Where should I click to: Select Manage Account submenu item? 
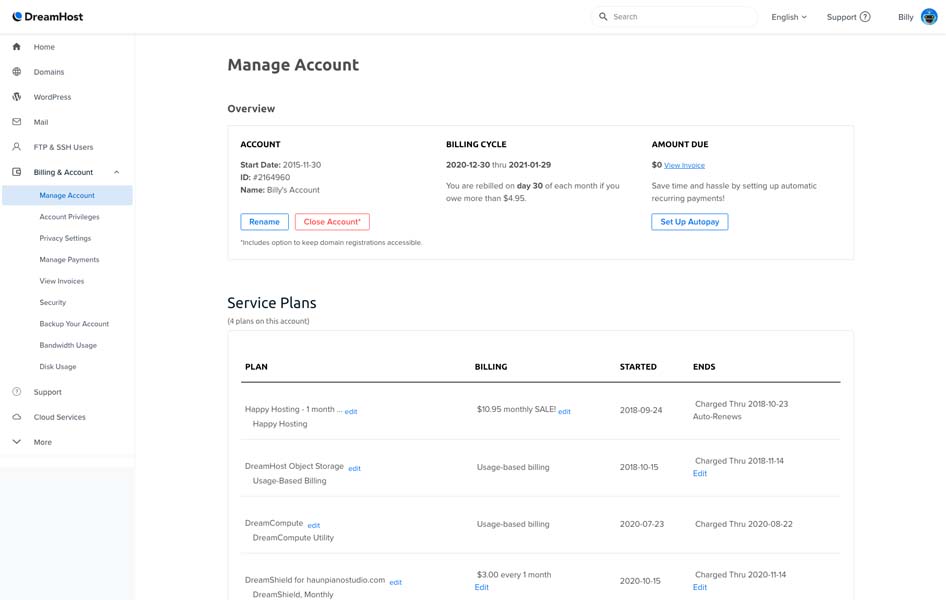67,195
